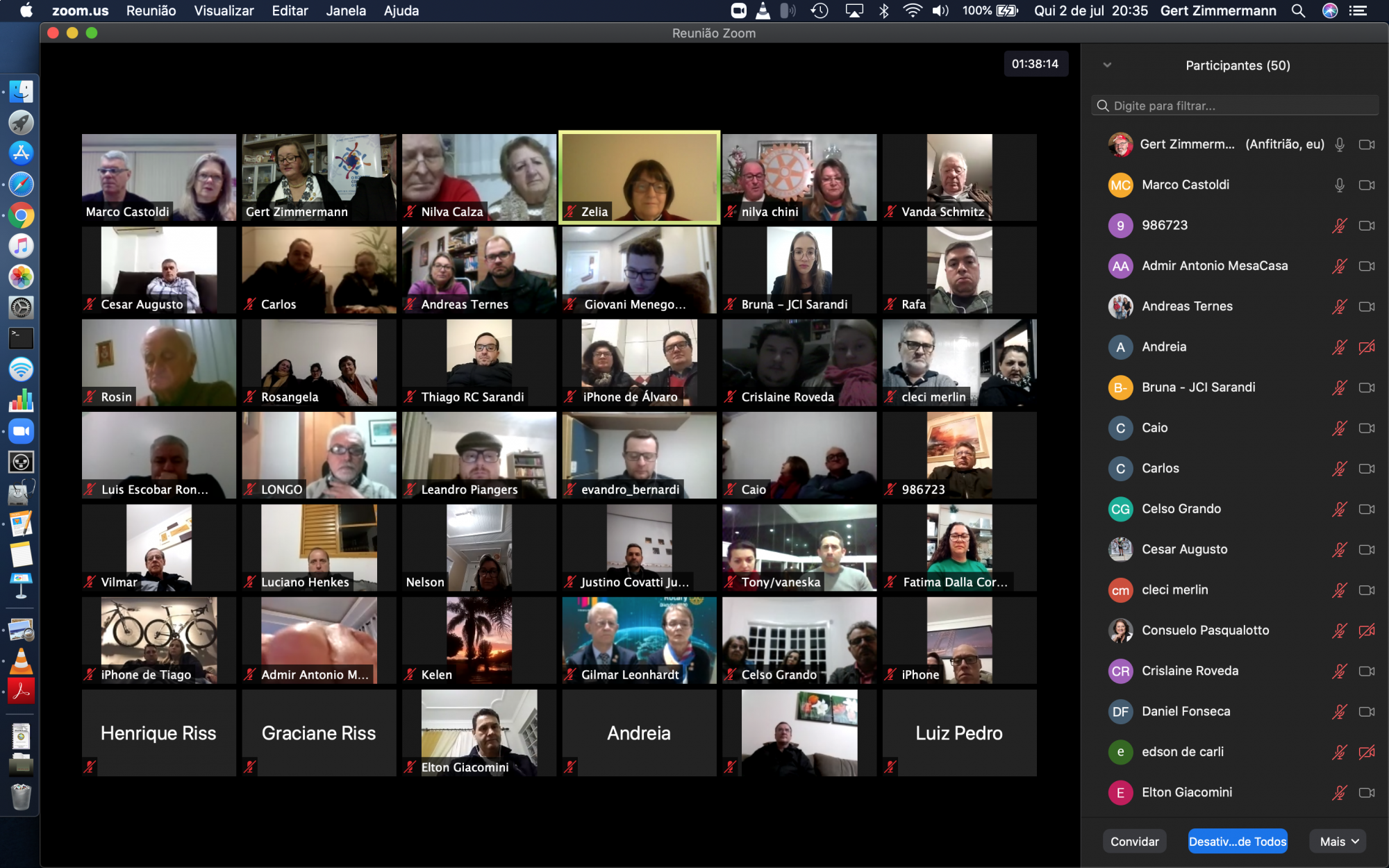Click Gert Zimmermann's camera icon in list
The width and height of the screenshot is (1389, 868).
(x=1366, y=144)
